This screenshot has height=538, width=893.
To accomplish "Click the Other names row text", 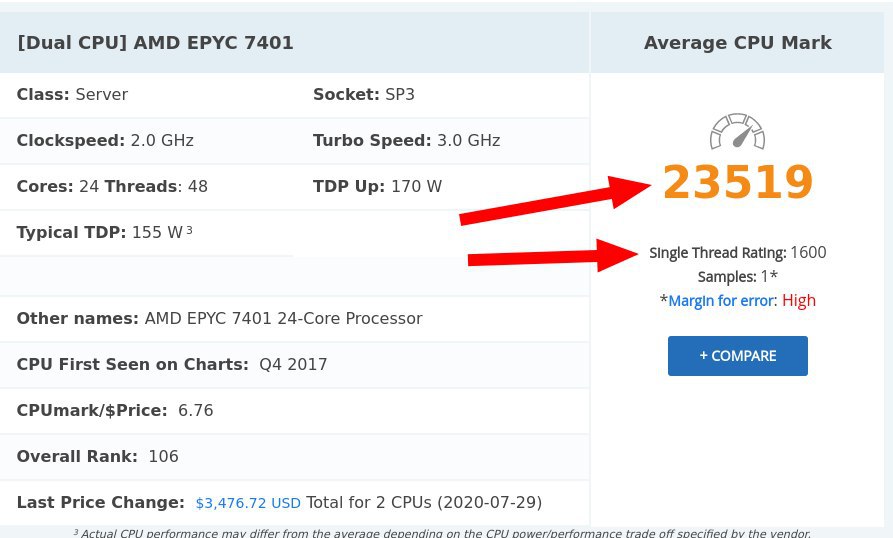I will click(x=219, y=318).
